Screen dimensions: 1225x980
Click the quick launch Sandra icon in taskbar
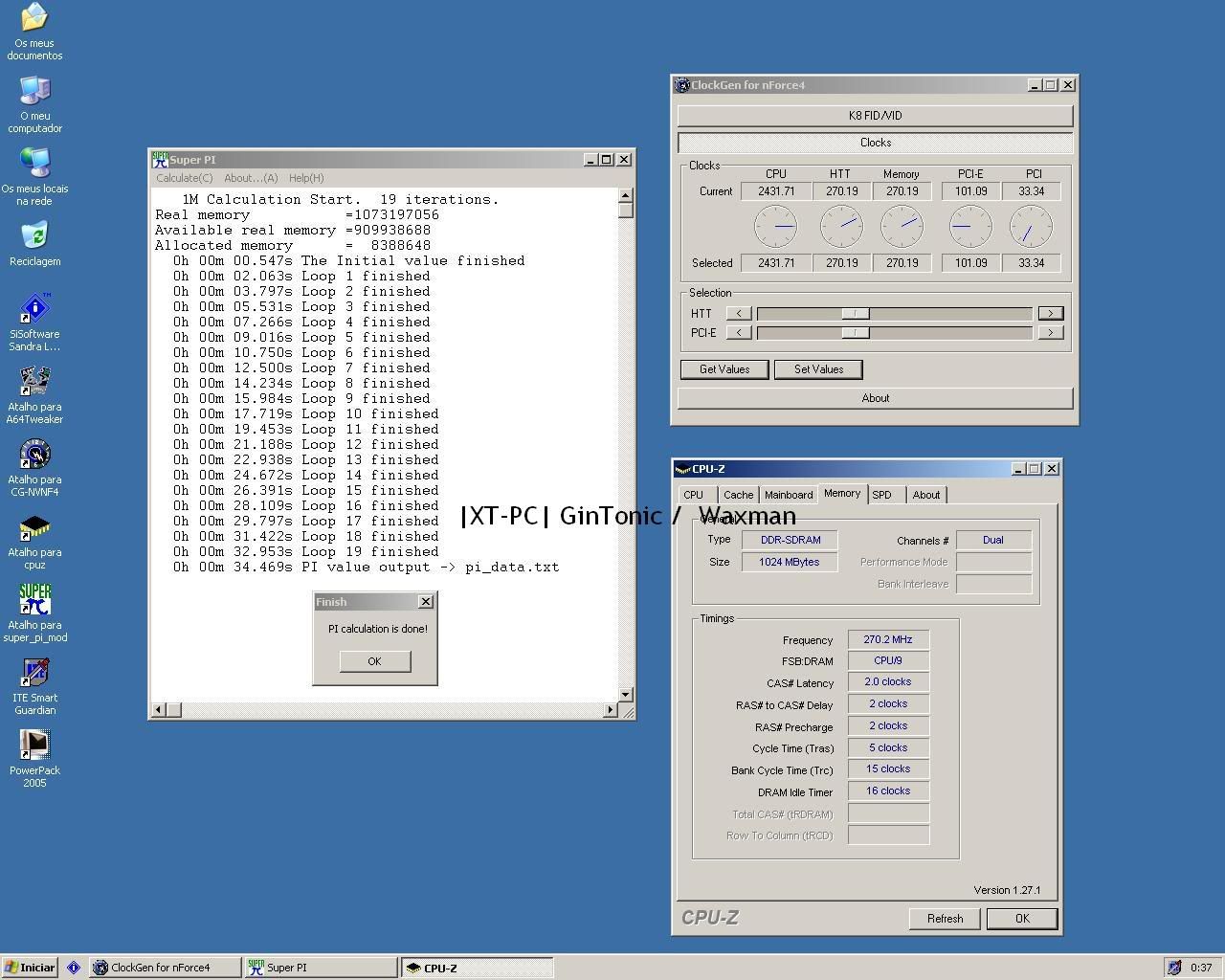(74, 968)
